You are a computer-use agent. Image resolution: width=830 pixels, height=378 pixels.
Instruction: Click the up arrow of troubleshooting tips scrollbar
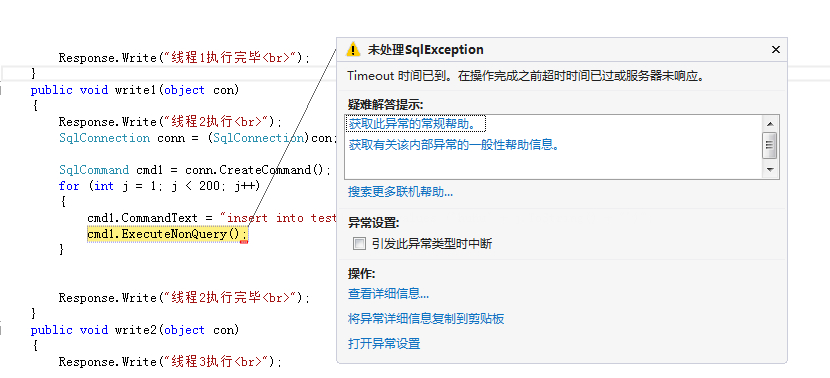(x=770, y=124)
